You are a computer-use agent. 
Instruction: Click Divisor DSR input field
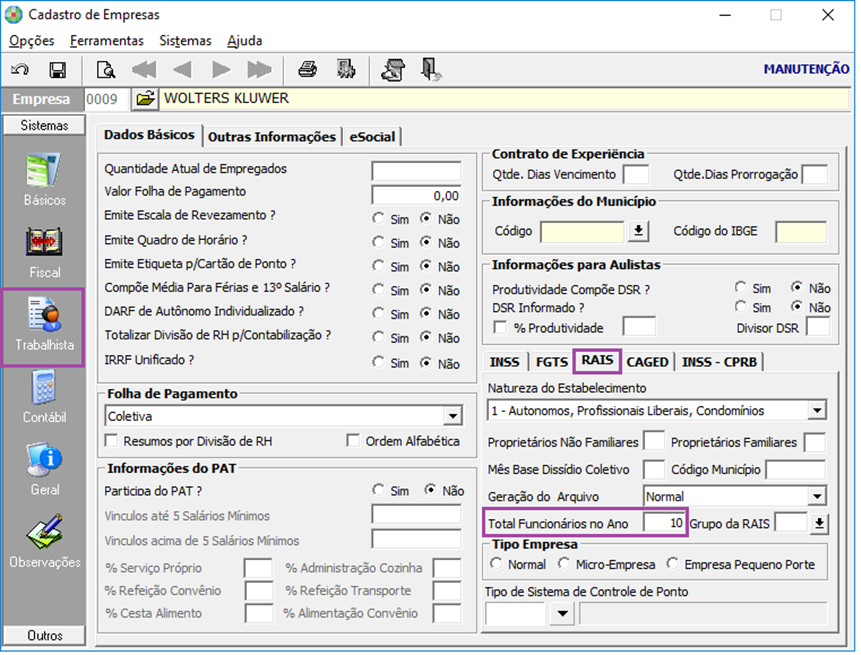818,327
